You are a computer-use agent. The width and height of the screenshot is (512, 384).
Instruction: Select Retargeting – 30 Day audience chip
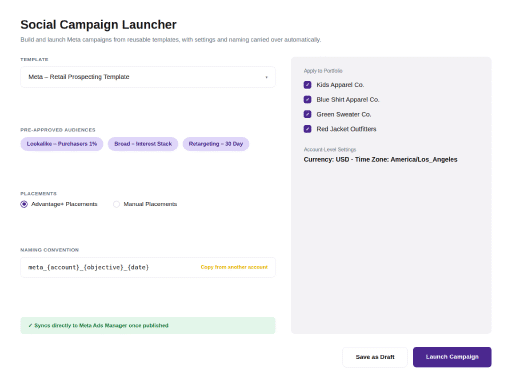(x=216, y=144)
